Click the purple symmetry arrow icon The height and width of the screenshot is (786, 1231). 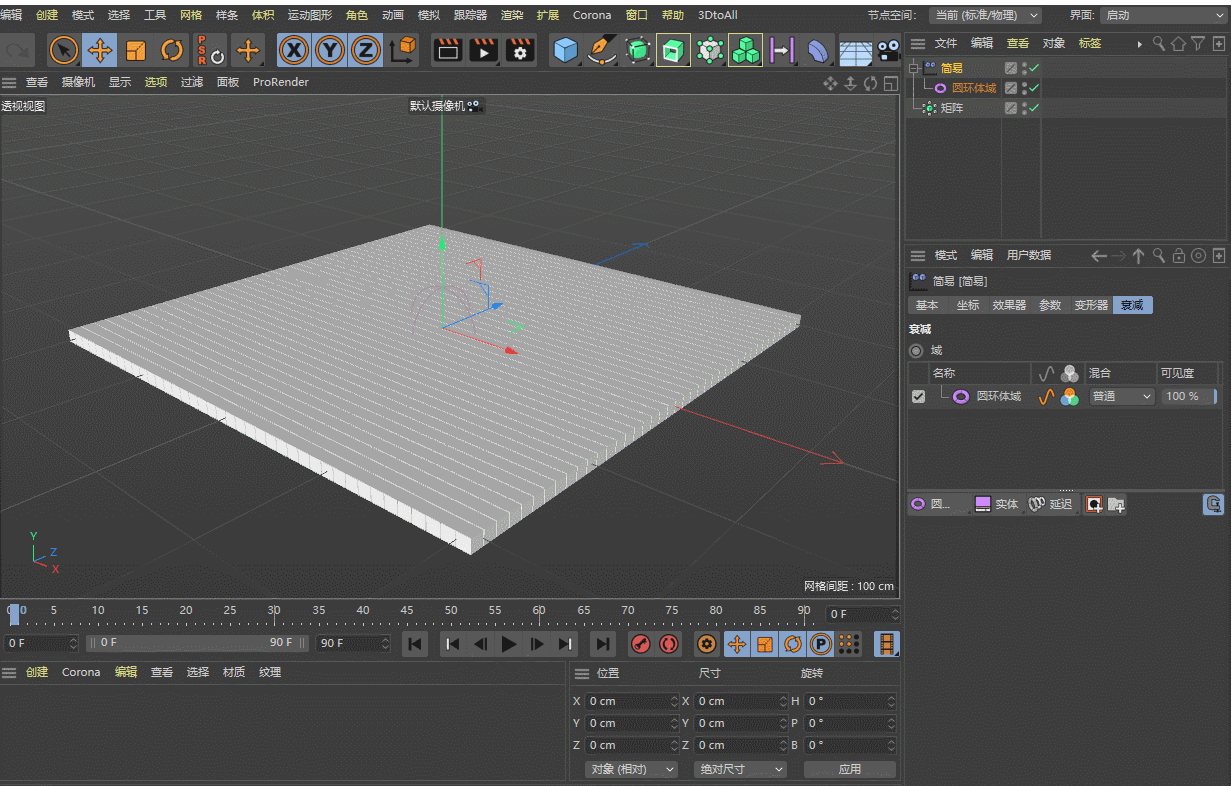coord(782,50)
